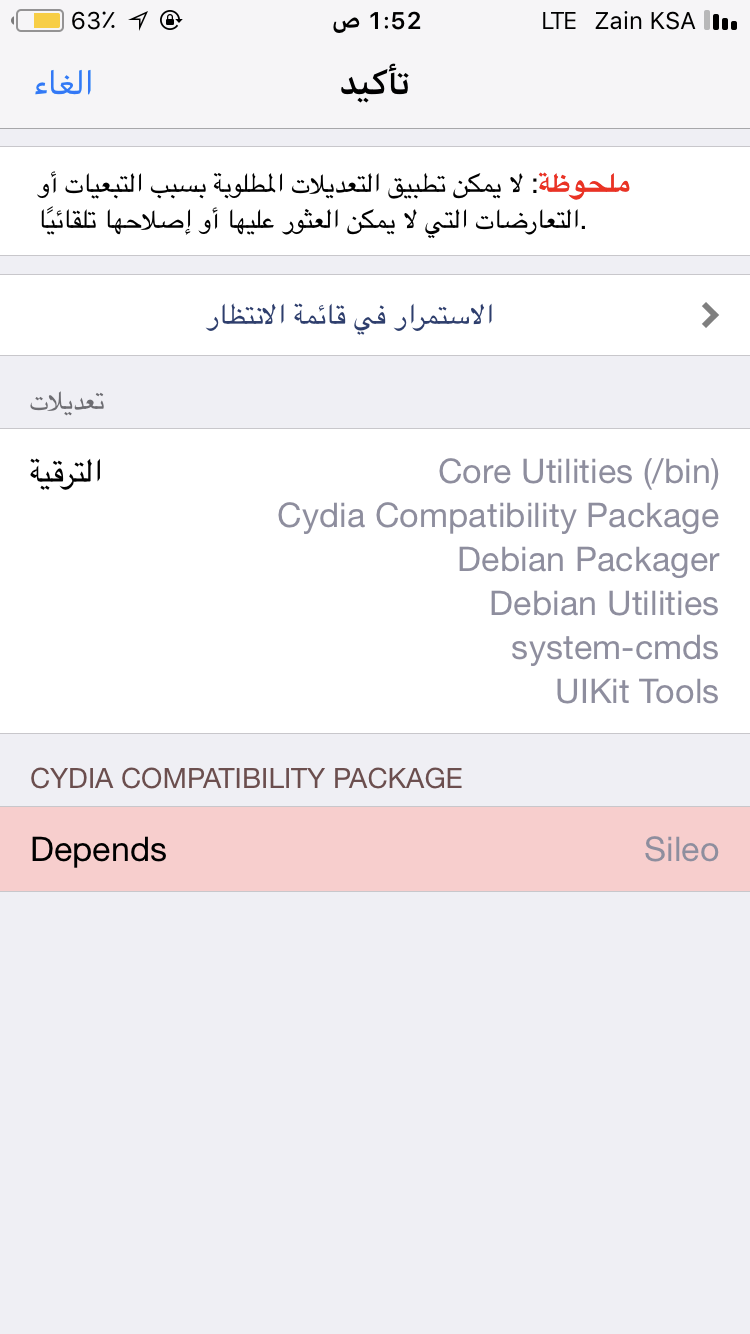Tap the UIKit Tools package entry
Screen dimensions: 750x1334
click(637, 692)
